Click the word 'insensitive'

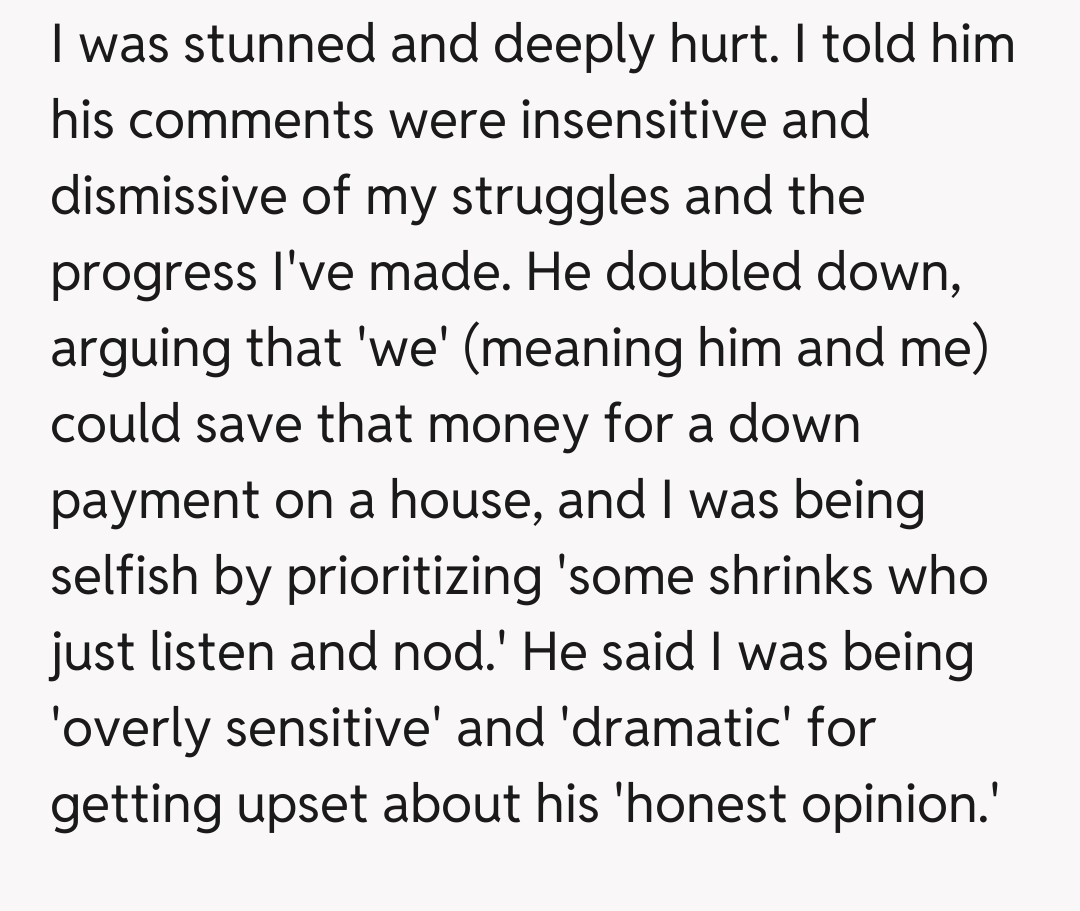click(643, 121)
